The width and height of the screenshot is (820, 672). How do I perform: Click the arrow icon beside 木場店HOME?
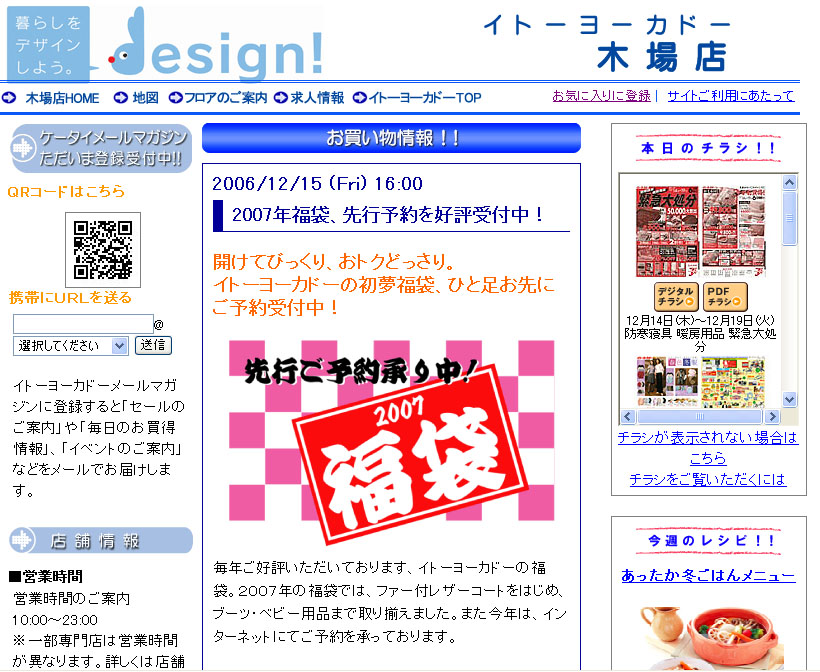pos(9,98)
